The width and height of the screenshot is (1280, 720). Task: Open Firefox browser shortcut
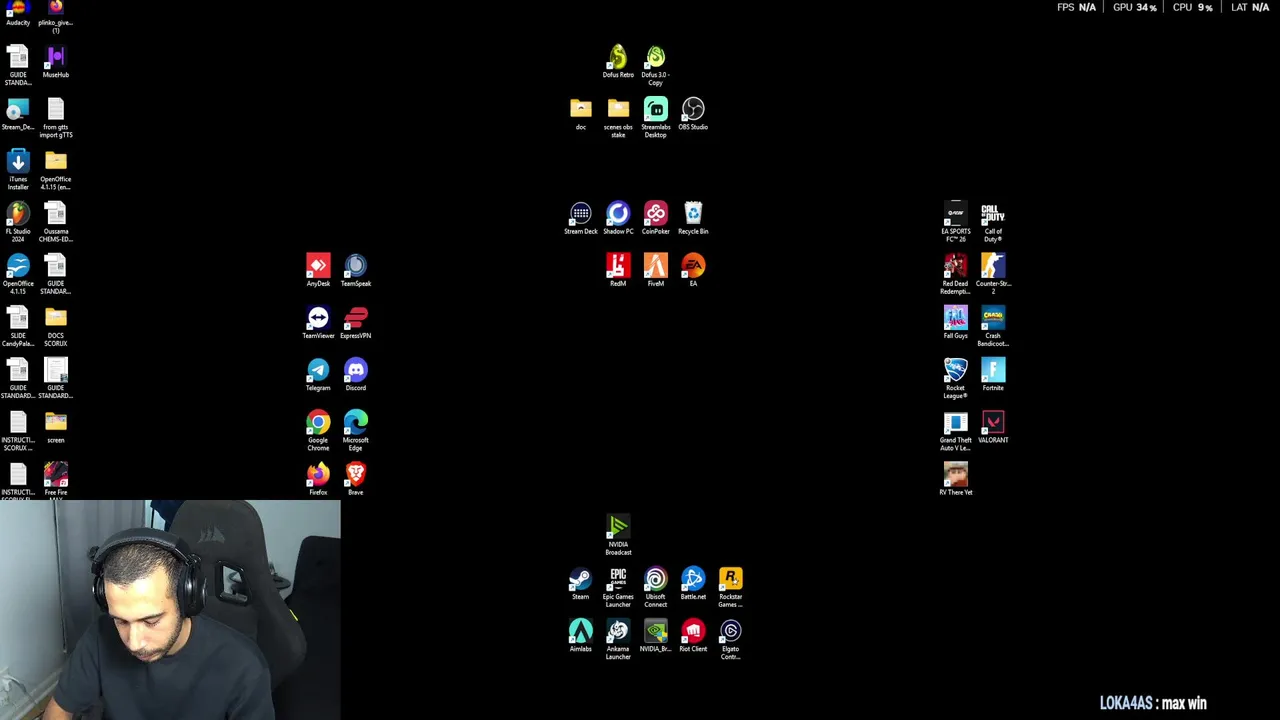pos(318,478)
